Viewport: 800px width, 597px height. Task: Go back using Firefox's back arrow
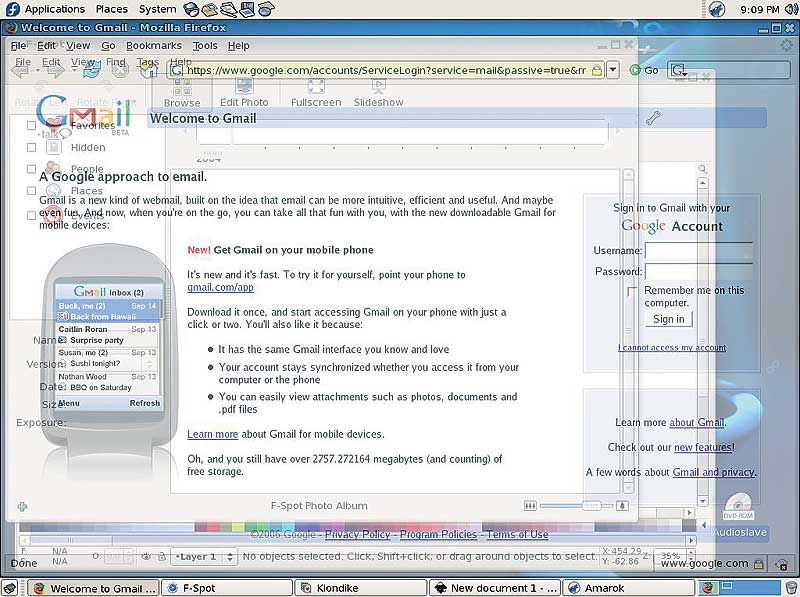[20, 70]
